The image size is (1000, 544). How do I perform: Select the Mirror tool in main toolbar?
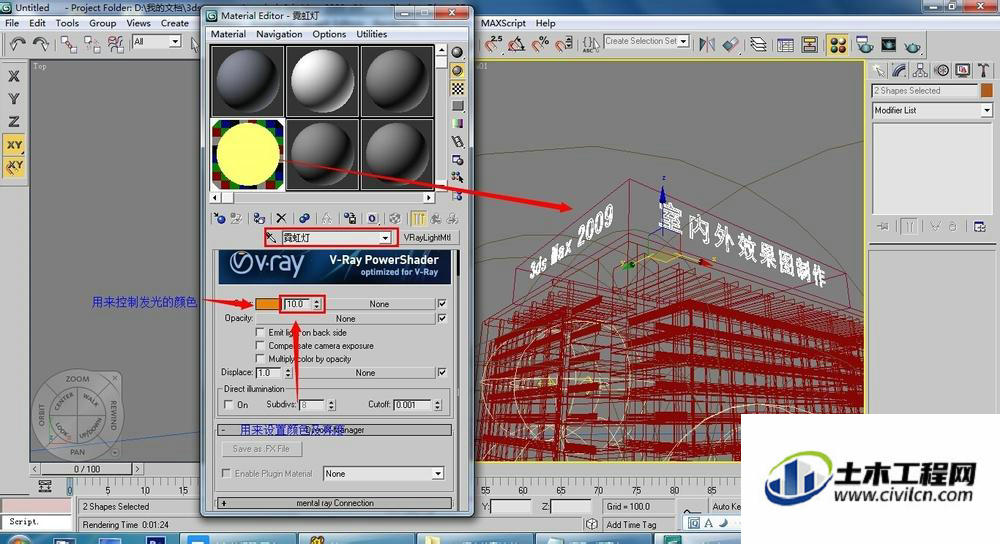click(707, 44)
